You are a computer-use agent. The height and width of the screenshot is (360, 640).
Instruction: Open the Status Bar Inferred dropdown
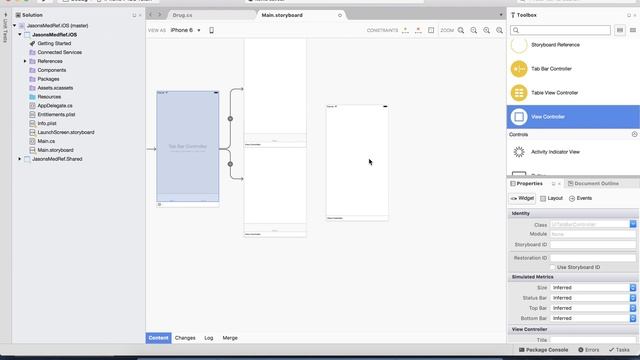633,298
